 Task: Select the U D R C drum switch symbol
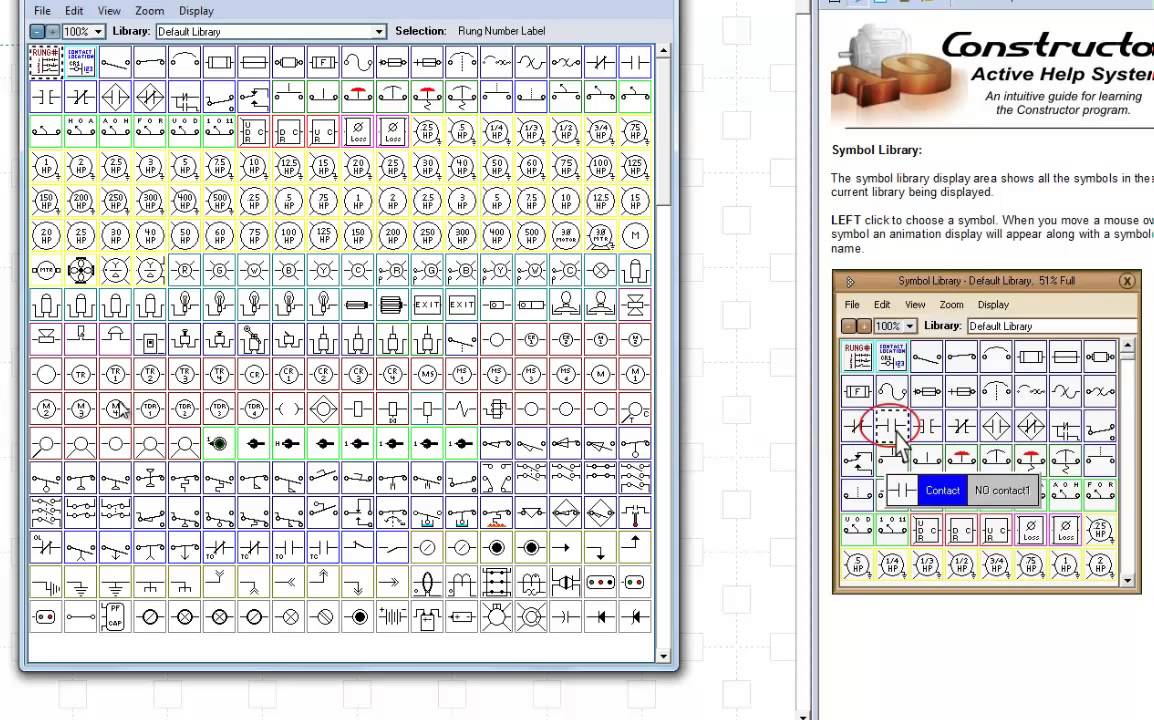[254, 131]
